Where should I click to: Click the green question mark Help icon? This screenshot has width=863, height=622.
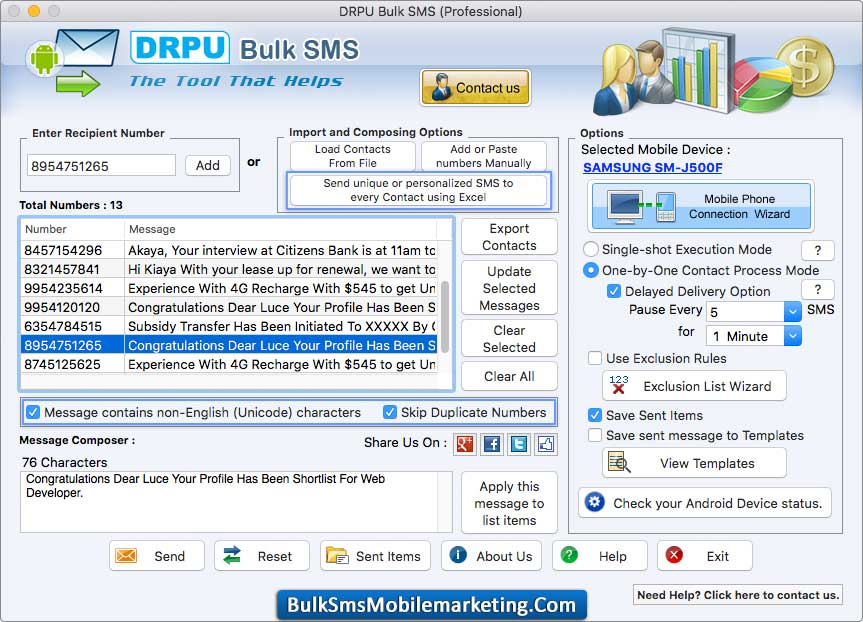coord(569,555)
